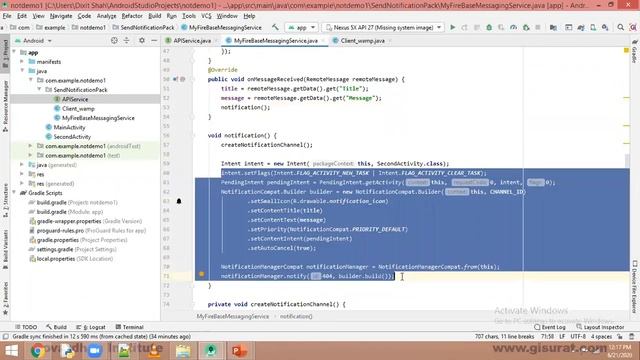The width and height of the screenshot is (640, 360).
Task: Click the editor vertical scrollbar thumb
Action: (x=627, y=161)
